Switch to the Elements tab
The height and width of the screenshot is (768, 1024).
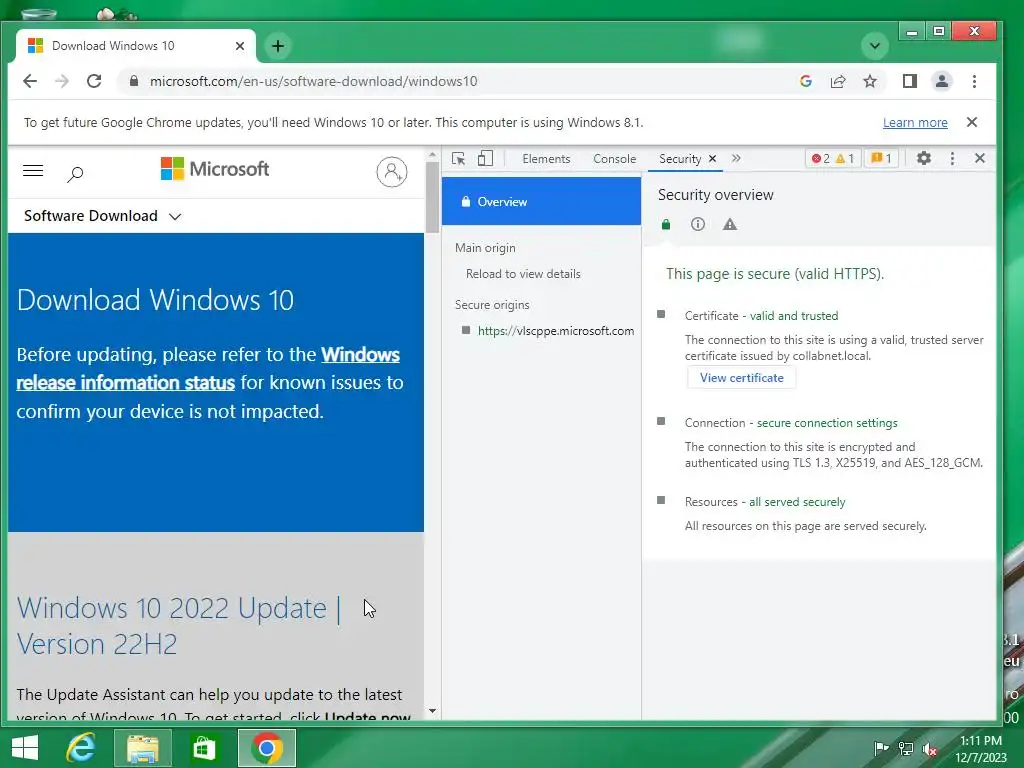[x=546, y=159]
